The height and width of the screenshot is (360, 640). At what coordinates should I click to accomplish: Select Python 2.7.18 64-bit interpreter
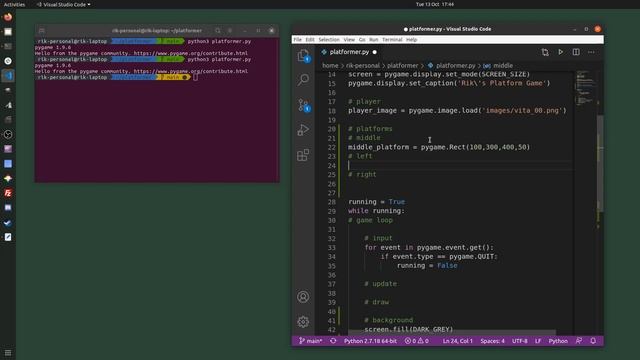pyautogui.click(x=370, y=341)
